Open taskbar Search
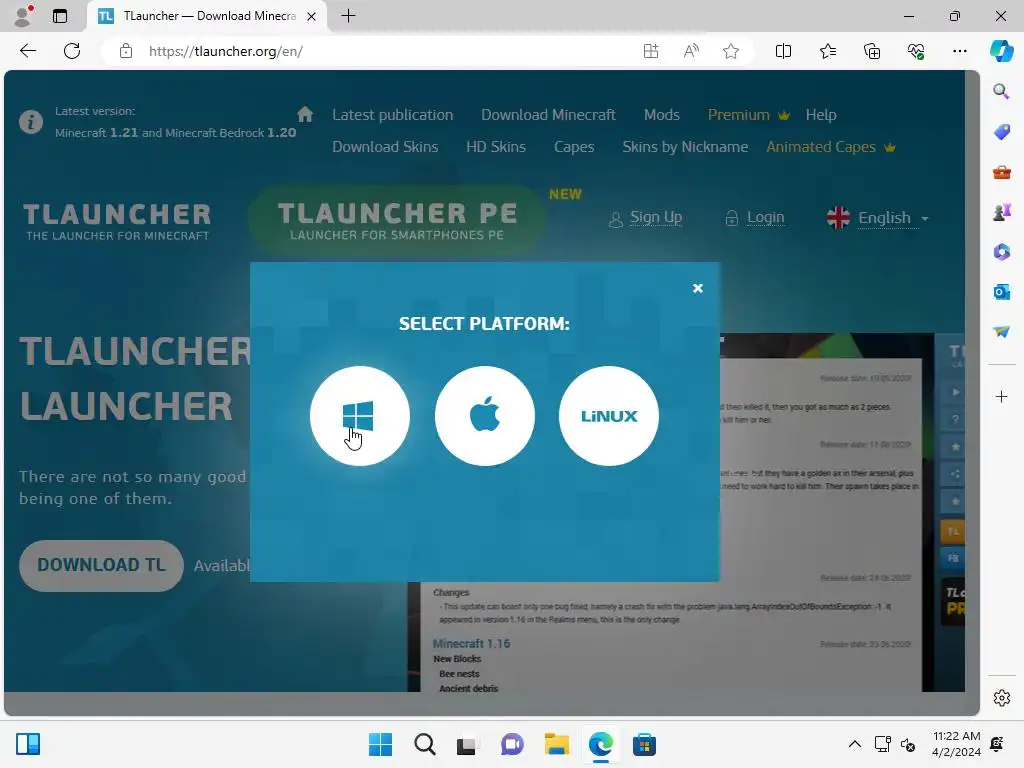Image resolution: width=1024 pixels, height=768 pixels. (424, 744)
